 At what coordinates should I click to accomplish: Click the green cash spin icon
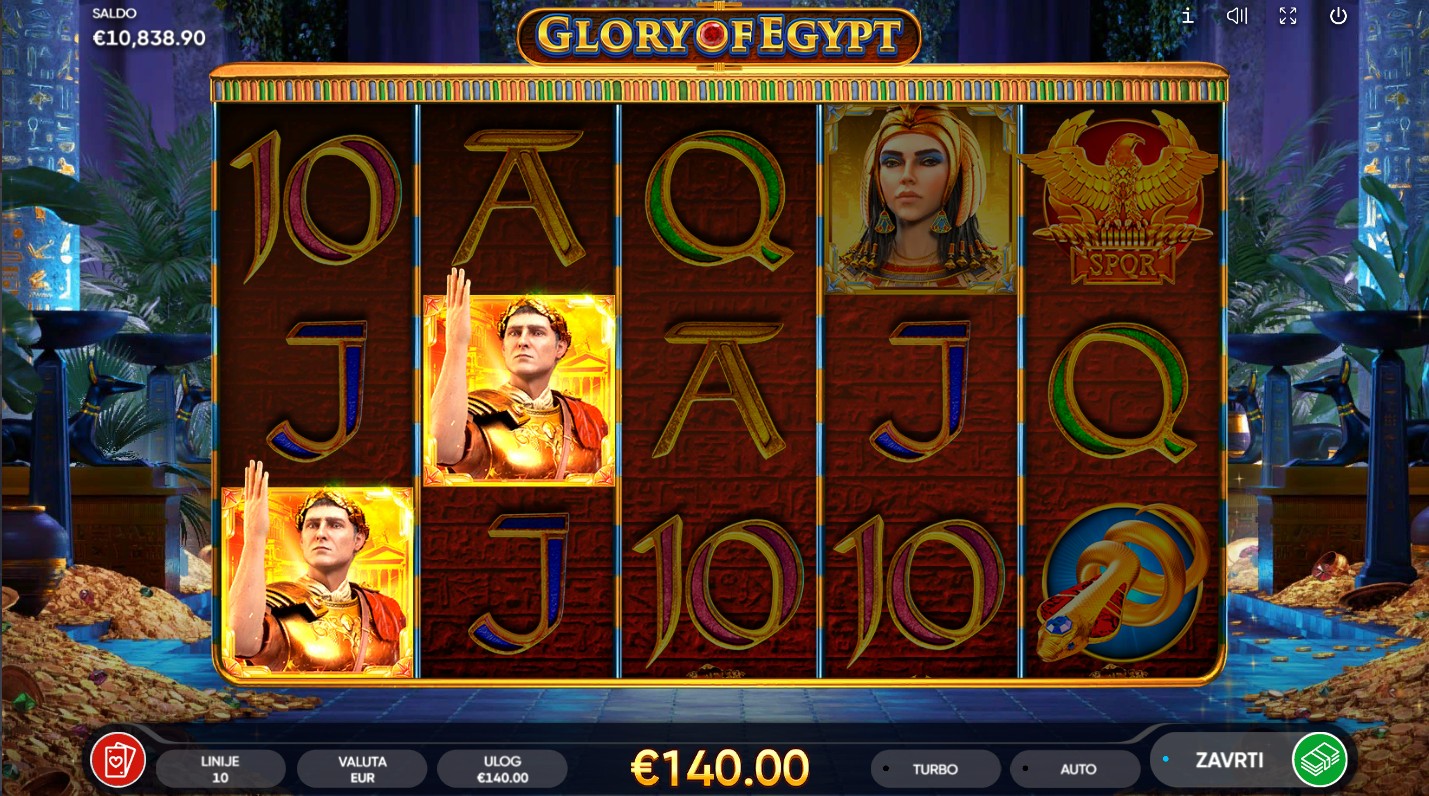(1320, 760)
